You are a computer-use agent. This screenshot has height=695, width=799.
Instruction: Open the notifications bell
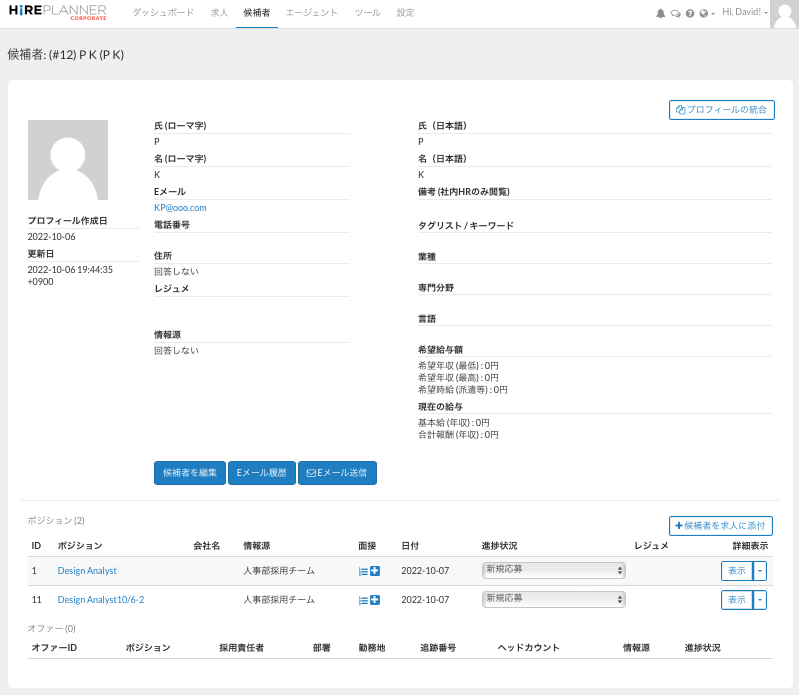point(660,13)
